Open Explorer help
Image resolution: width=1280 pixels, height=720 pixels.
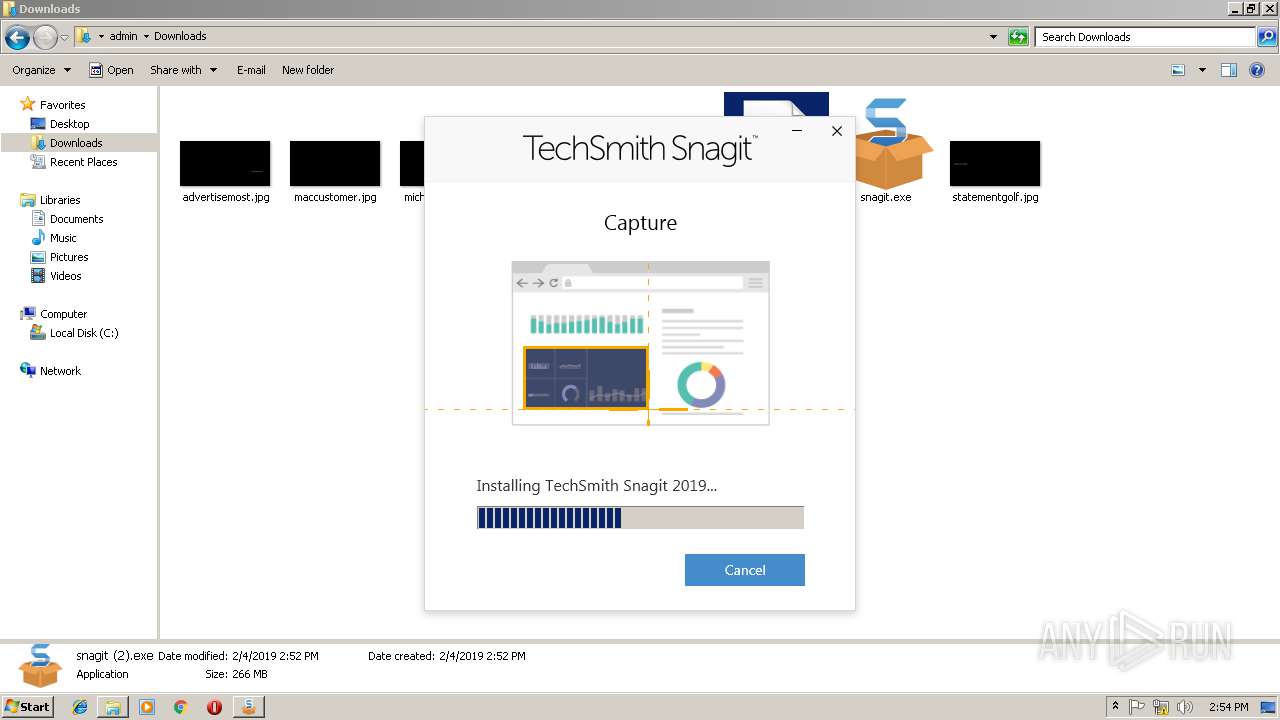(1257, 70)
